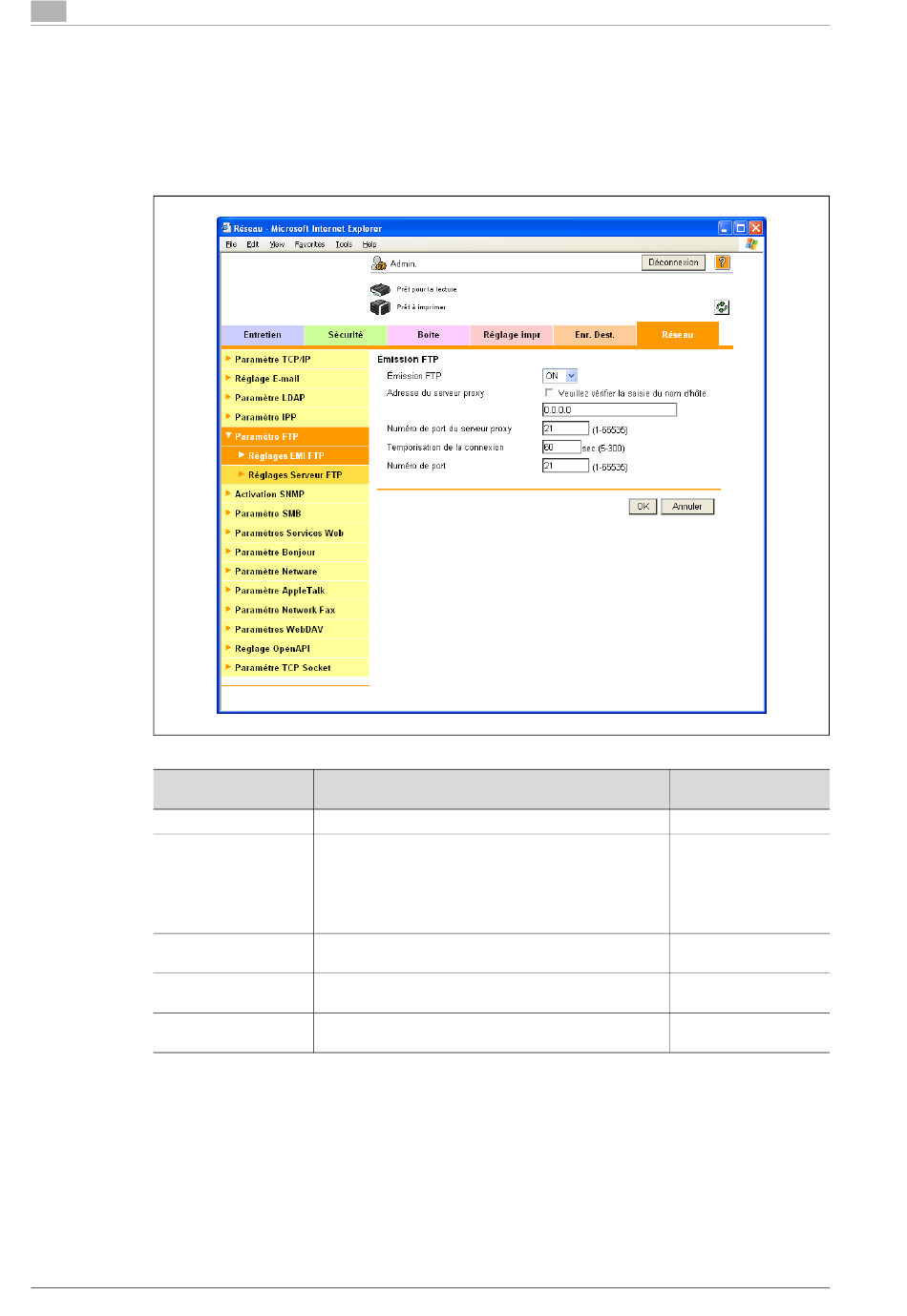Open Reglage OpenAPI entry
The width and height of the screenshot is (907, 1316).
tap(295, 649)
